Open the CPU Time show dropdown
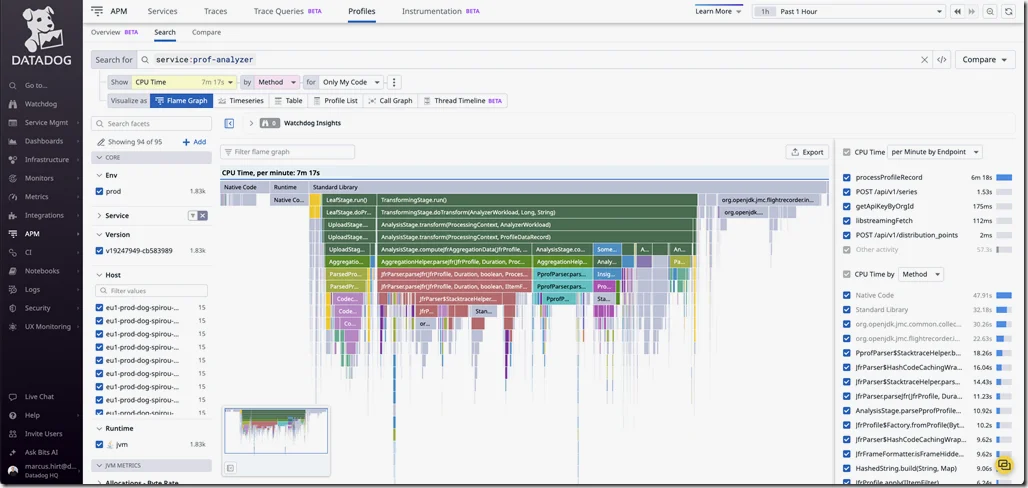This screenshot has height=488, width=1028. coord(185,82)
